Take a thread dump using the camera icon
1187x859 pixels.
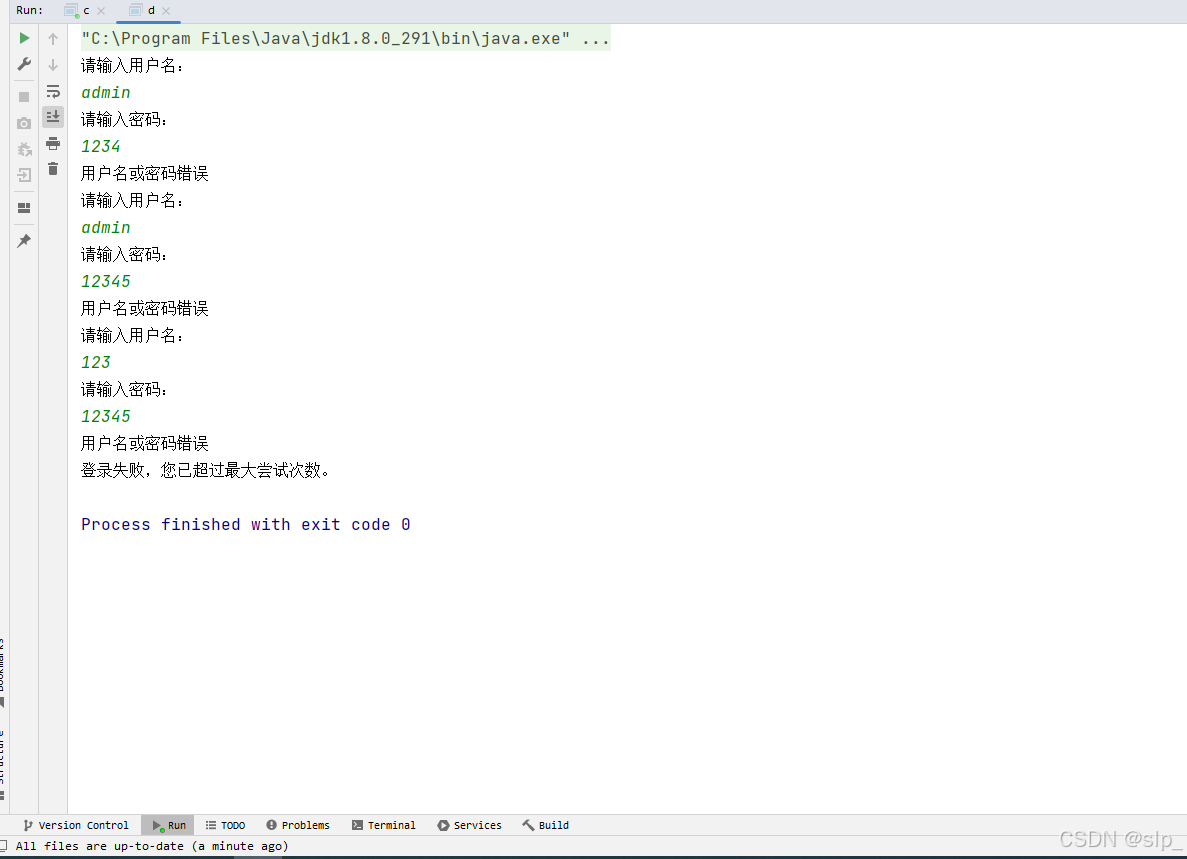tap(23, 122)
